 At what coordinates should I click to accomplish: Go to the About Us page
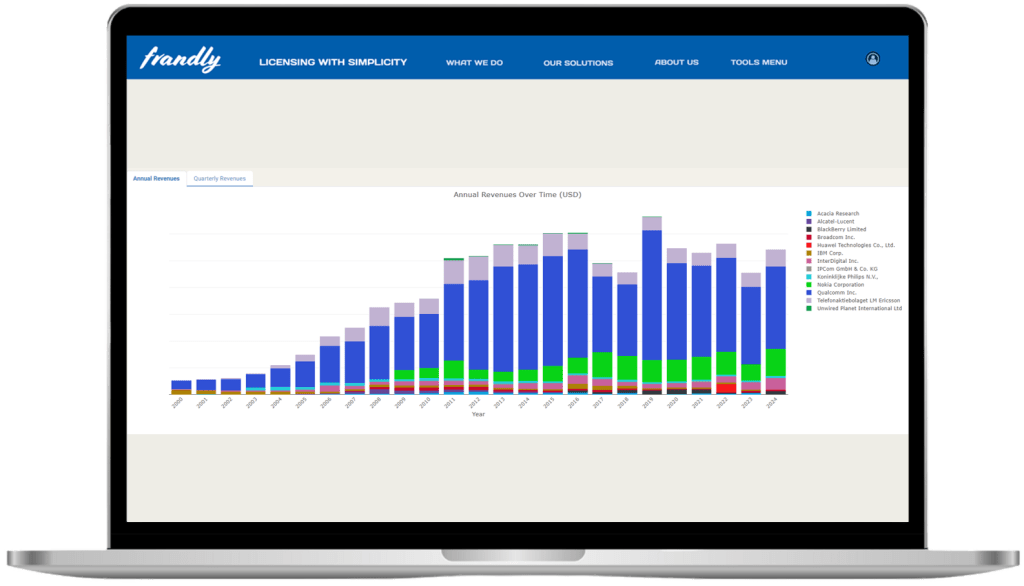[676, 62]
